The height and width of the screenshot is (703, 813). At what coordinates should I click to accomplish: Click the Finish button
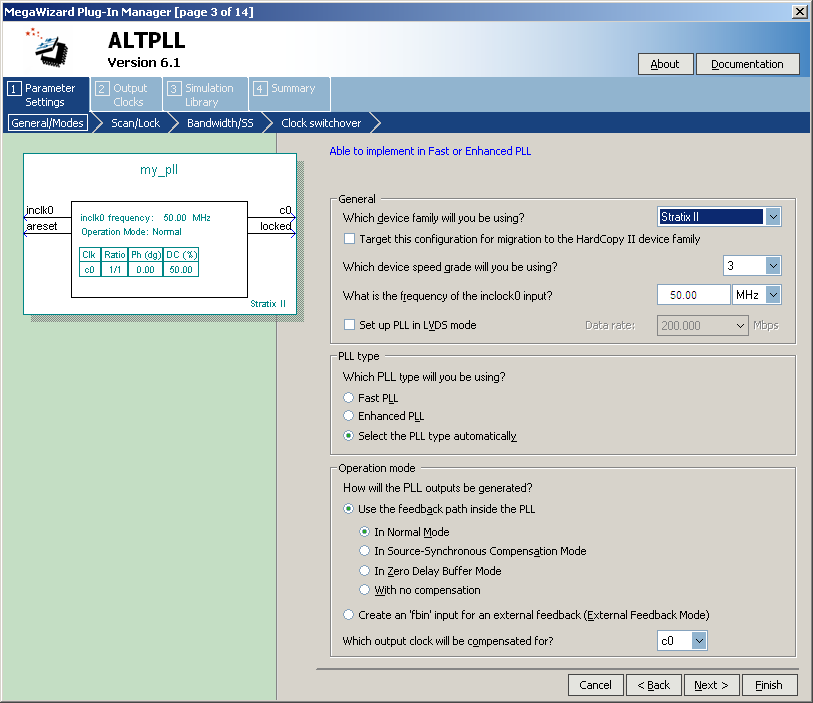coord(769,685)
